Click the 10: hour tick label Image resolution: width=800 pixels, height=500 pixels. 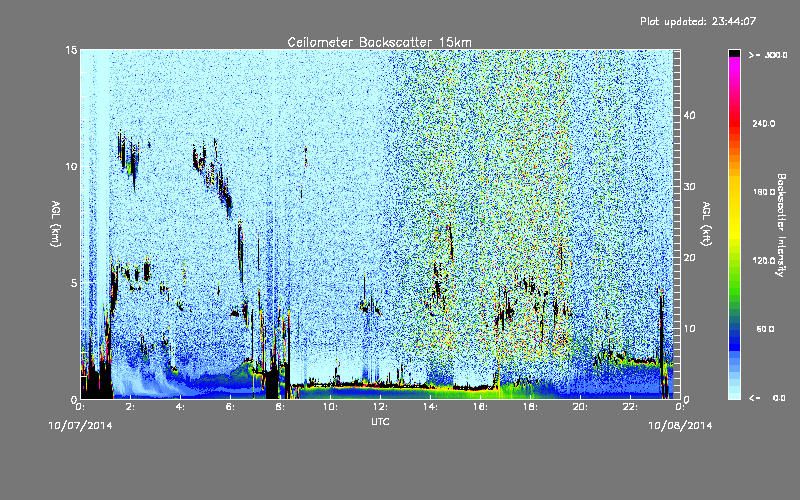[331, 407]
